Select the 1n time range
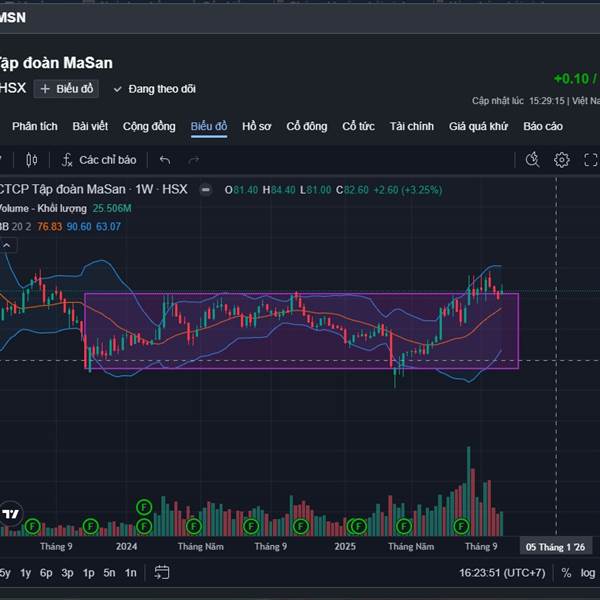Screen dimensions: 600x600 pyautogui.click(x=130, y=573)
